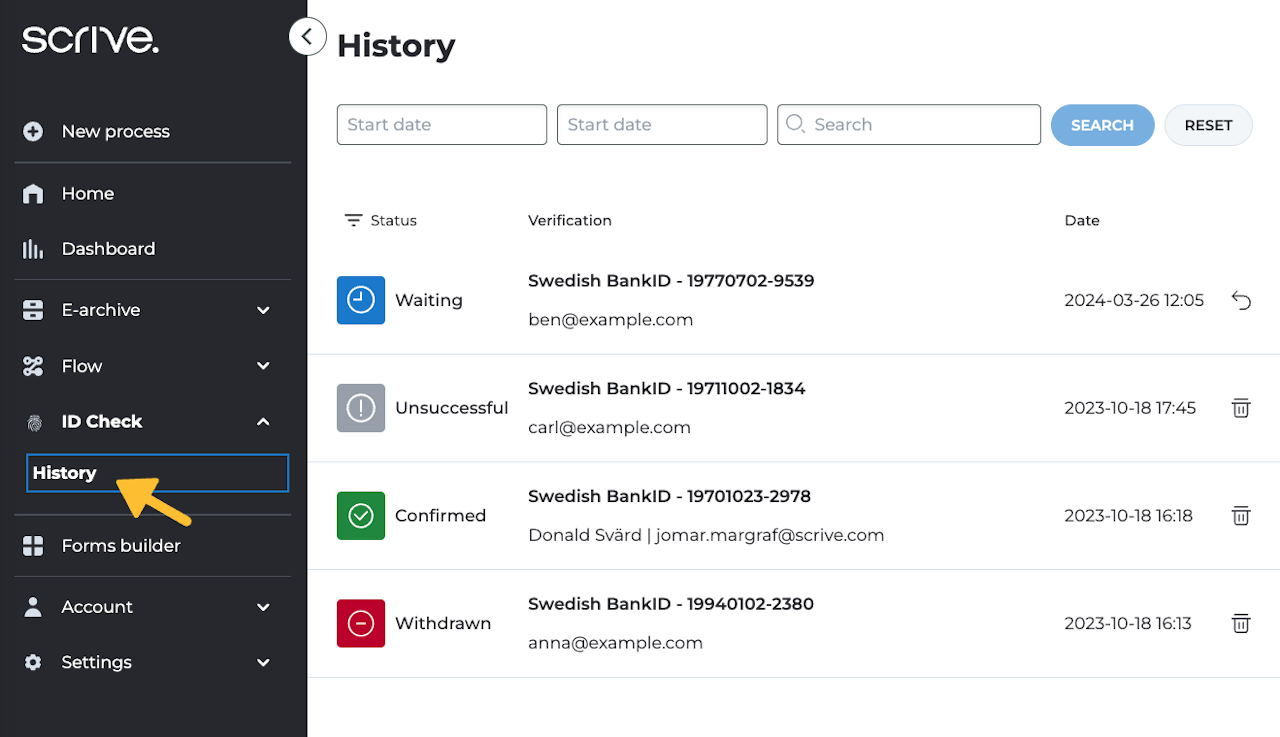
Task: Collapse the ID Check section
Action: [263, 422]
